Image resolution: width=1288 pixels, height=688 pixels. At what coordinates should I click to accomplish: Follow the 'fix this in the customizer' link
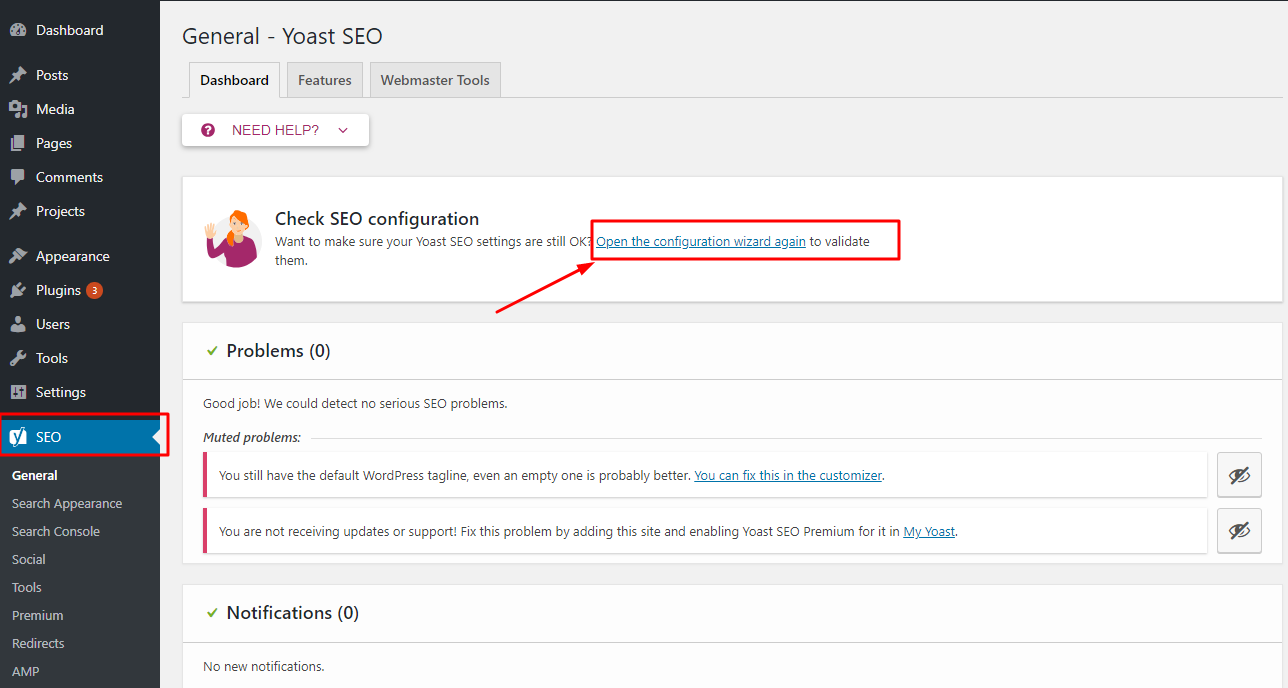click(788, 476)
